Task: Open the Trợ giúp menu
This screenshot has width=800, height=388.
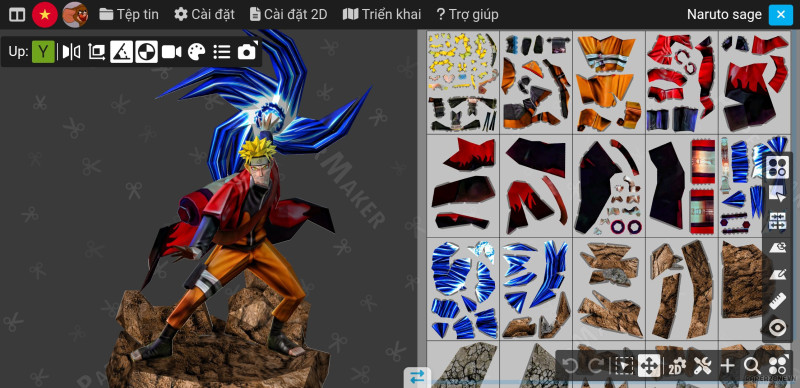Action: tap(467, 14)
